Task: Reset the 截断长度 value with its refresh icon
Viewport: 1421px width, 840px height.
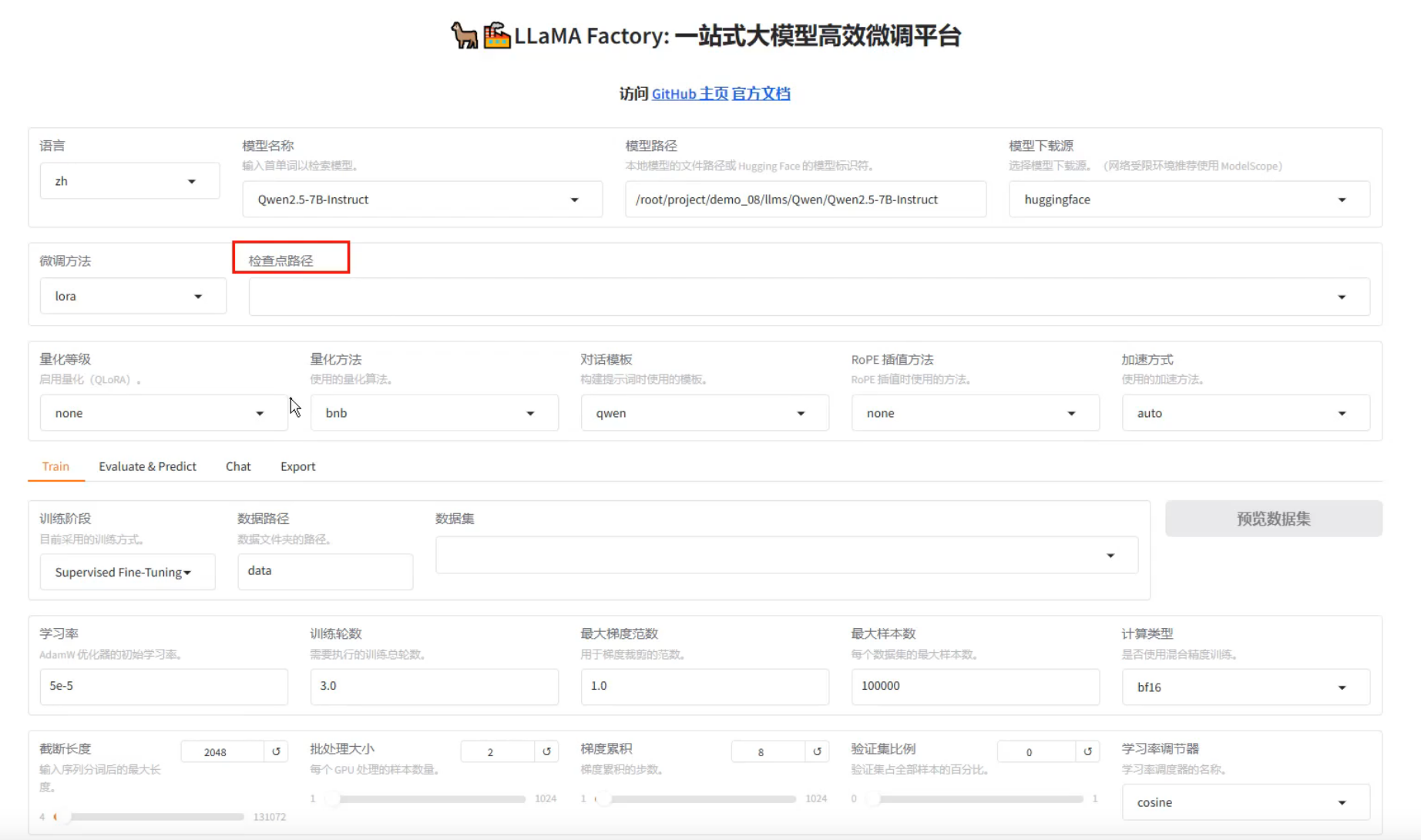Action: pyautogui.click(x=276, y=751)
